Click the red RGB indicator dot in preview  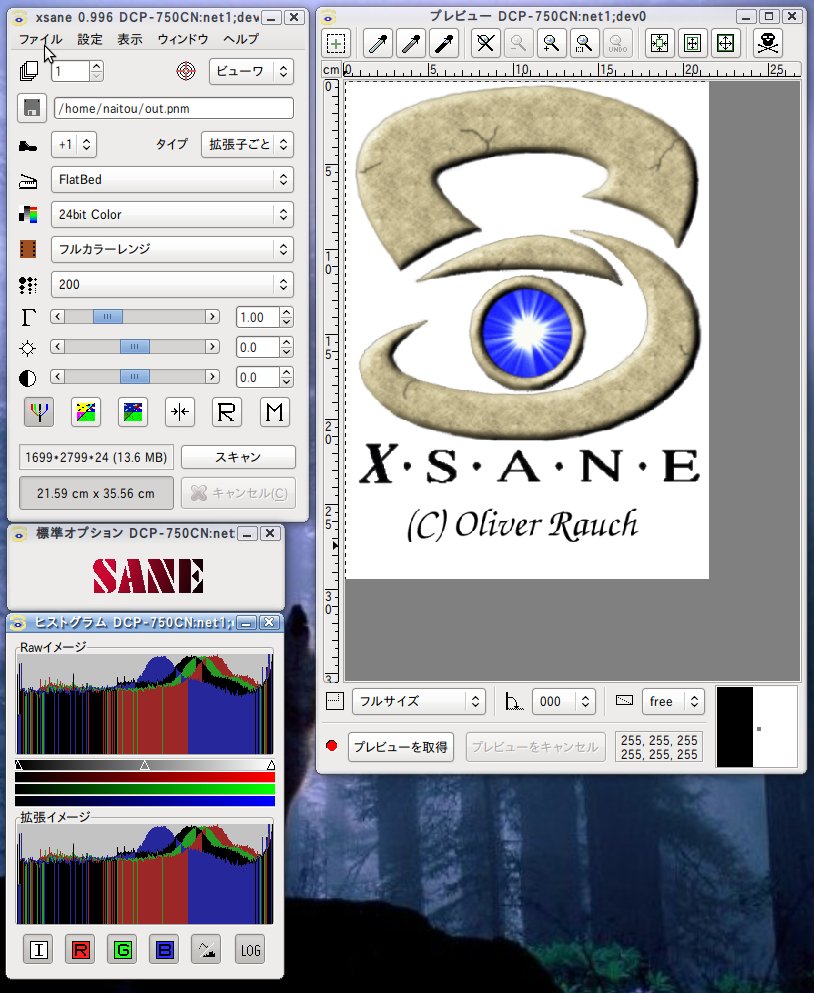coord(332,746)
